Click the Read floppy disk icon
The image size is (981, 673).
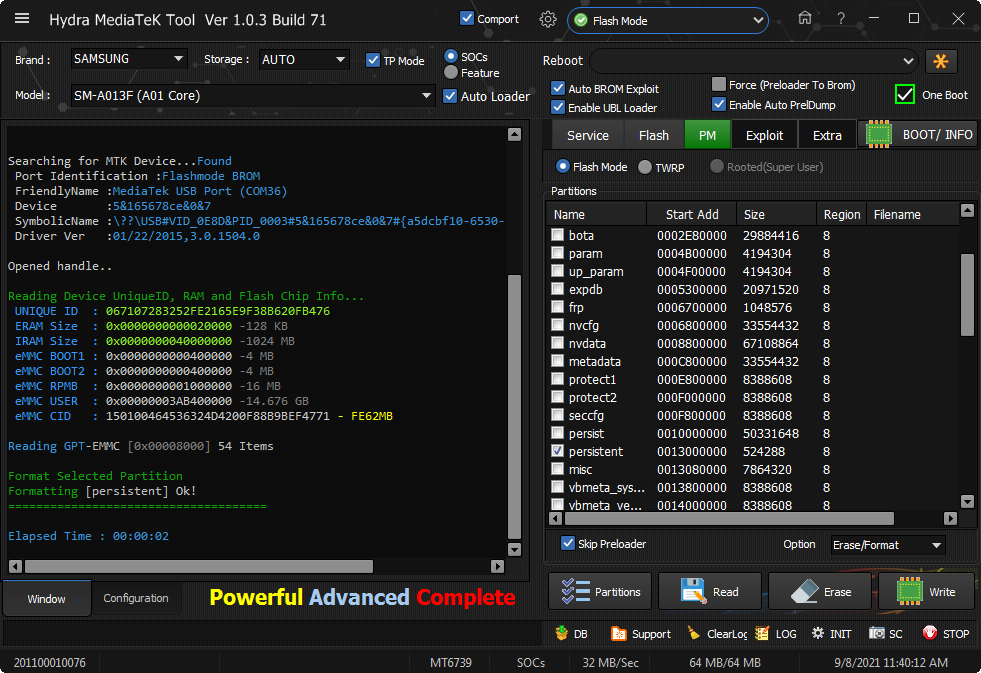pos(693,592)
